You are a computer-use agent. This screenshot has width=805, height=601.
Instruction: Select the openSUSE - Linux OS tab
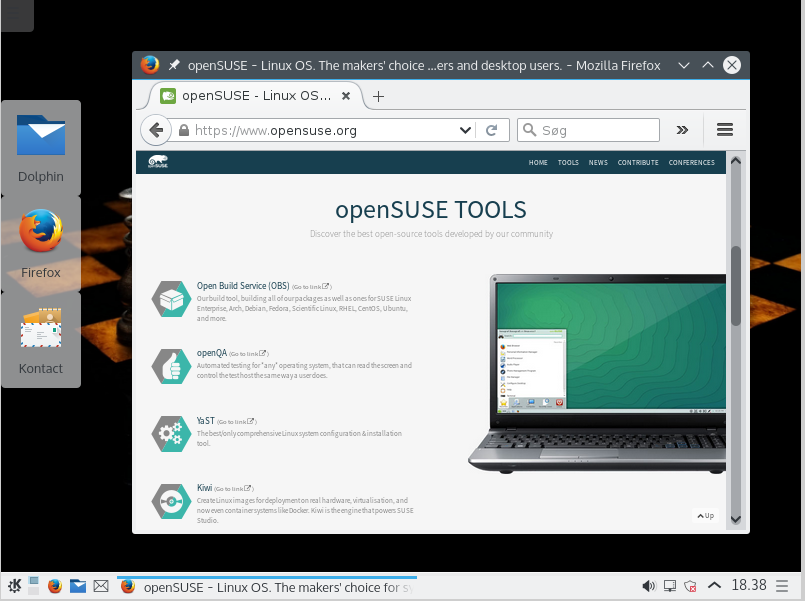click(255, 96)
